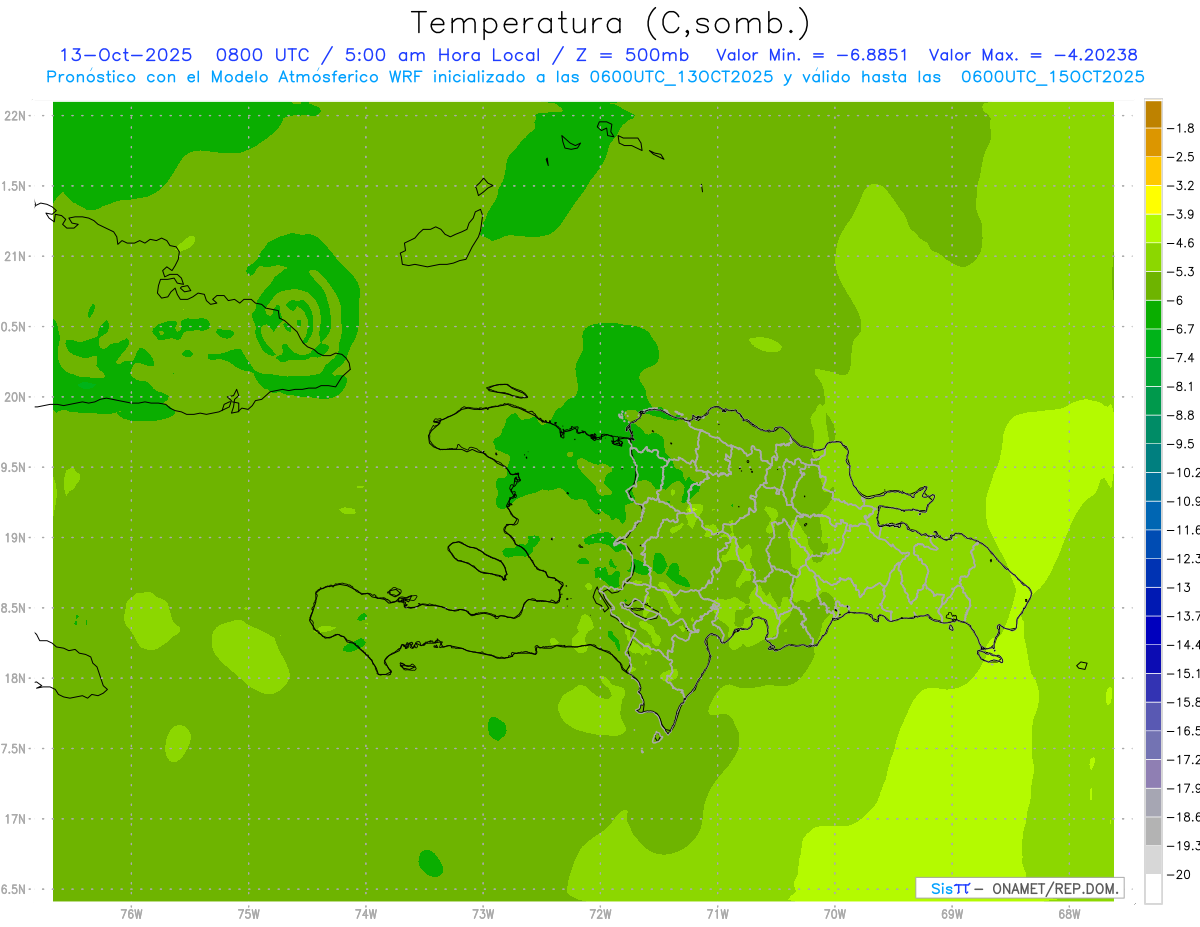
Task: Click the 22N latitude axis label
Action: tap(15, 116)
